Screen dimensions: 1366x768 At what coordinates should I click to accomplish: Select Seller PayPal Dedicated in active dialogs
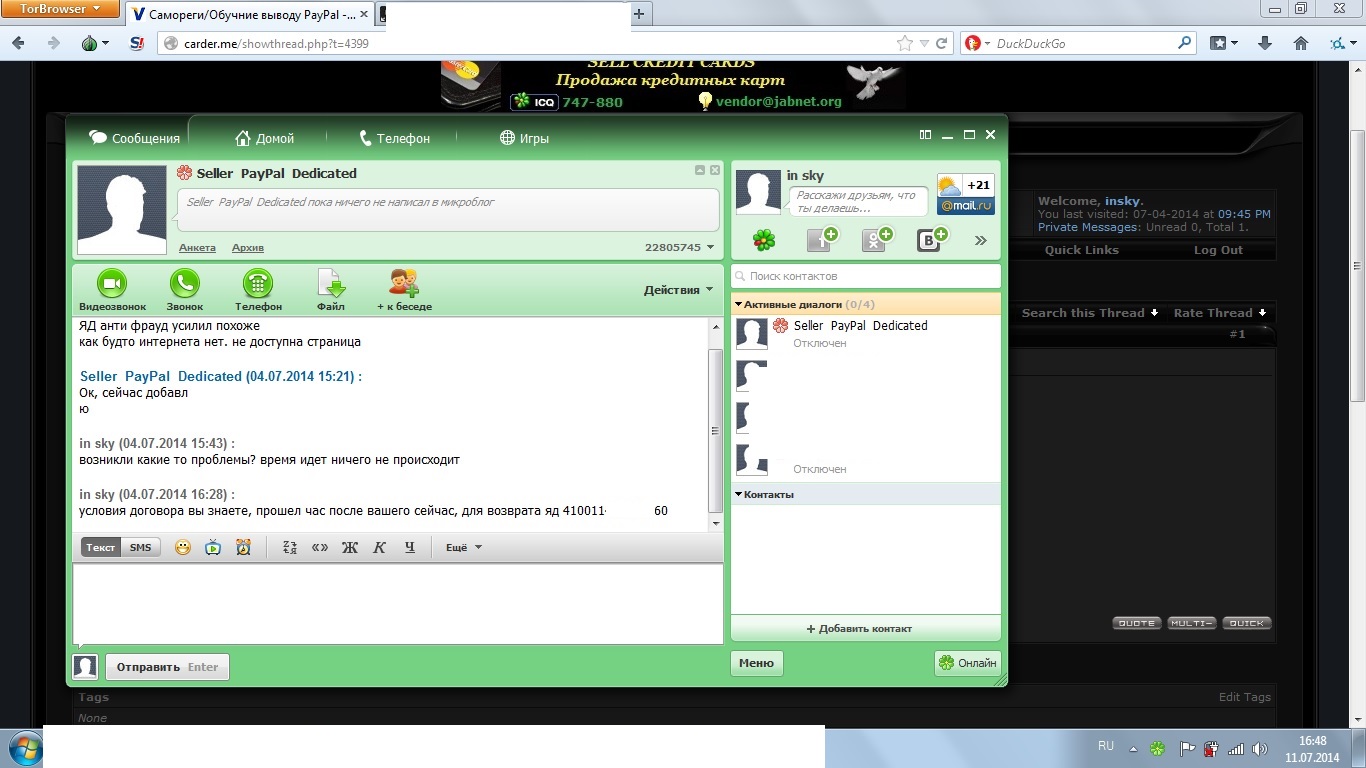(x=866, y=333)
